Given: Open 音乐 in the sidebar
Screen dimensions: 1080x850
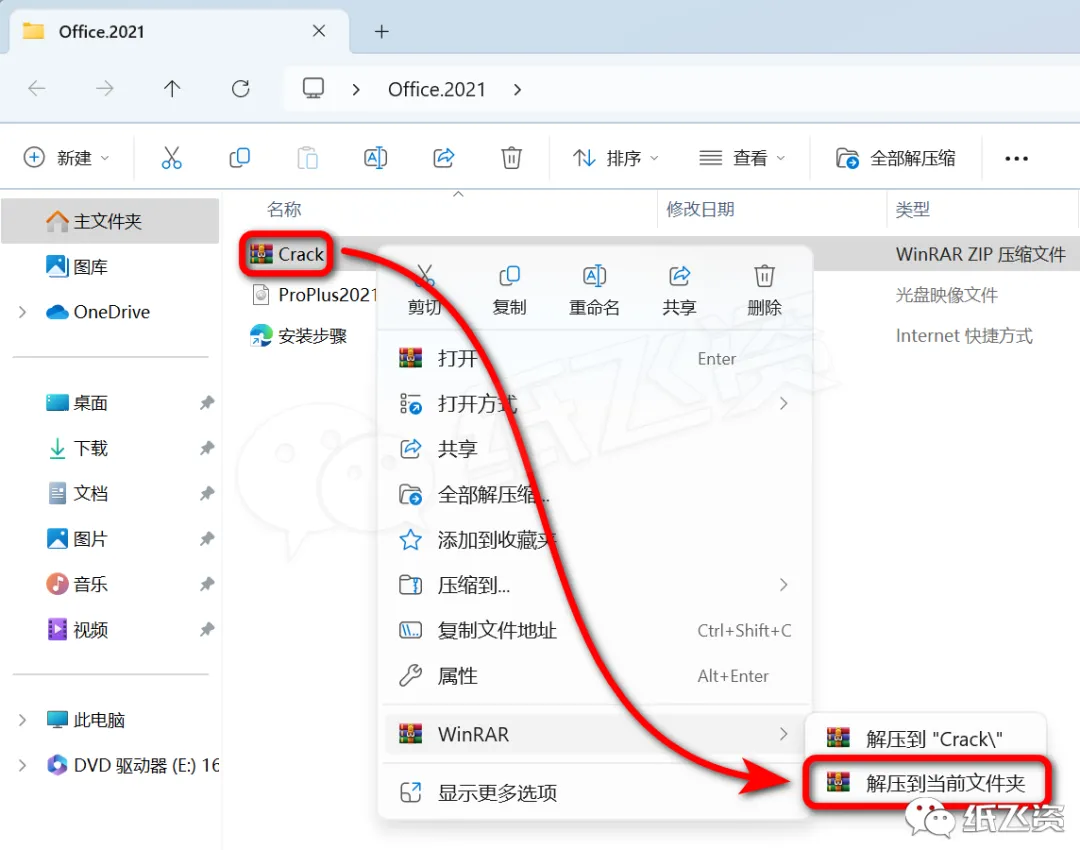Looking at the screenshot, I should (x=110, y=584).
